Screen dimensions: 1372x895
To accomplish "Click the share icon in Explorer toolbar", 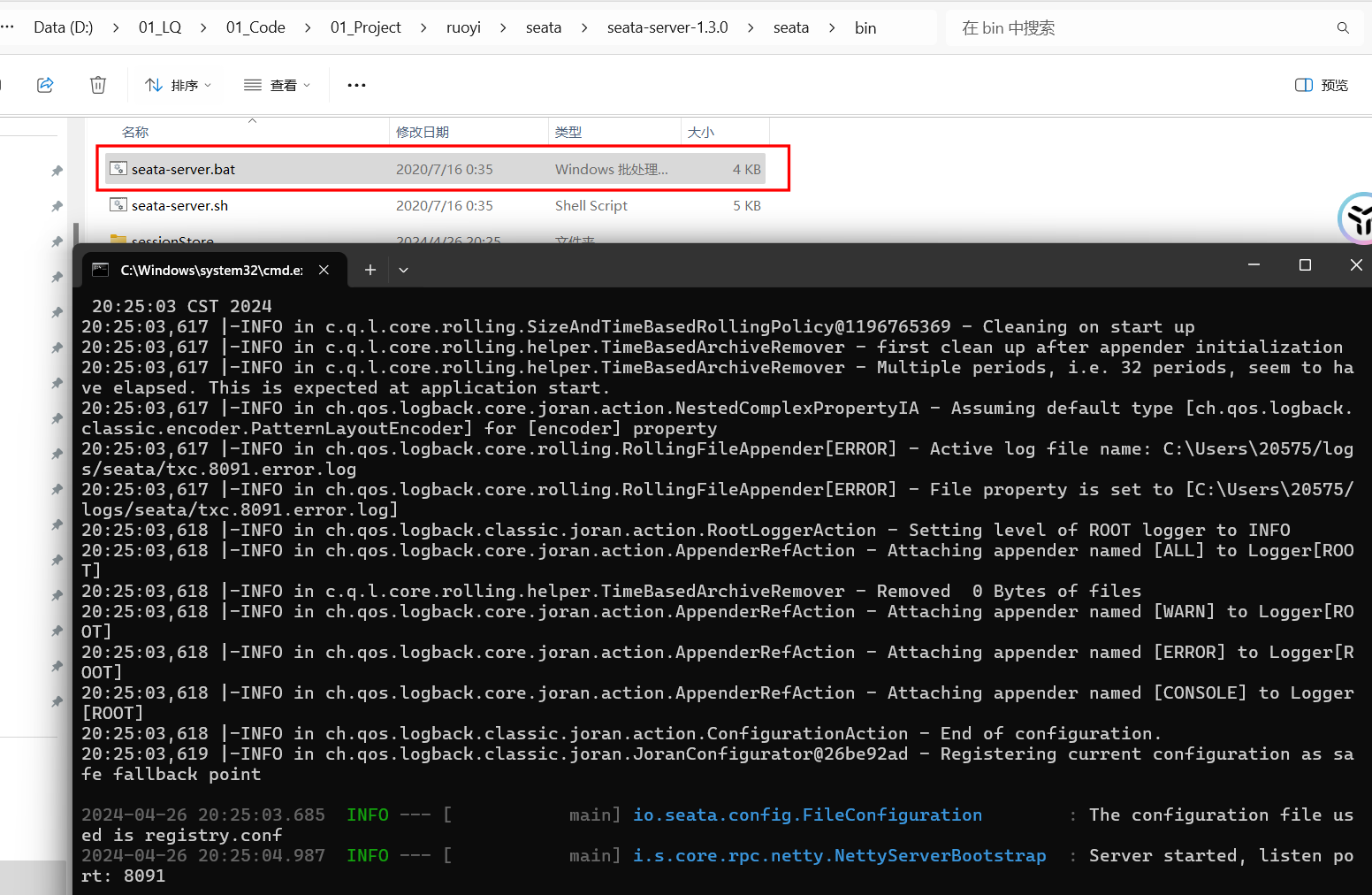I will point(45,85).
